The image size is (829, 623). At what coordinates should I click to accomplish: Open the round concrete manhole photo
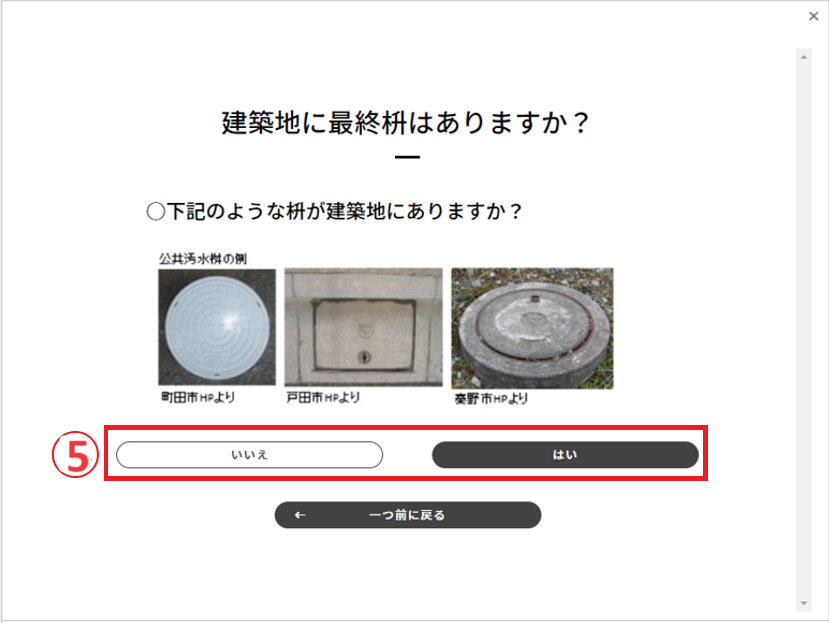click(532, 328)
